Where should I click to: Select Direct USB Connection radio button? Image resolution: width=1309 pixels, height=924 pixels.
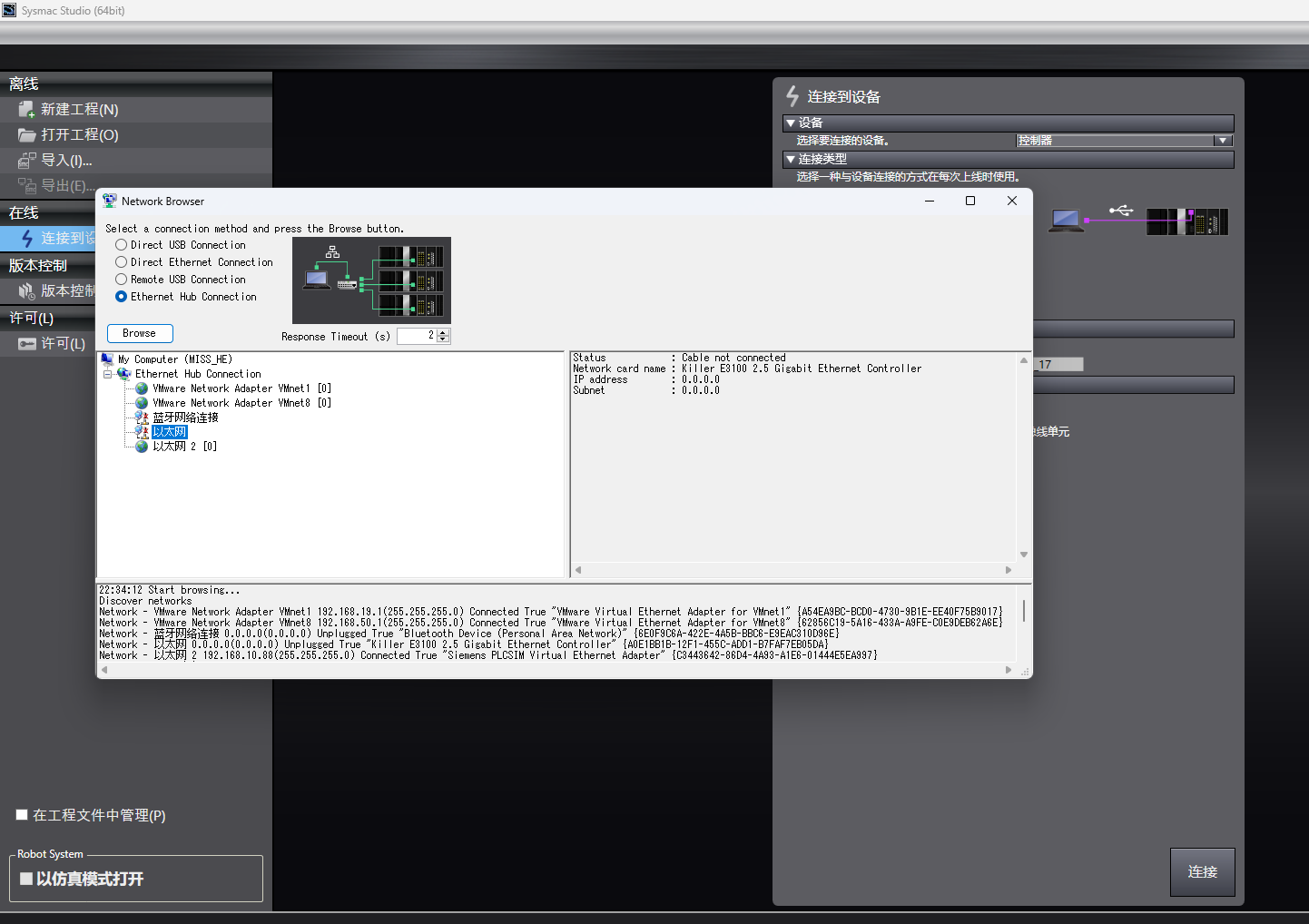[121, 245]
